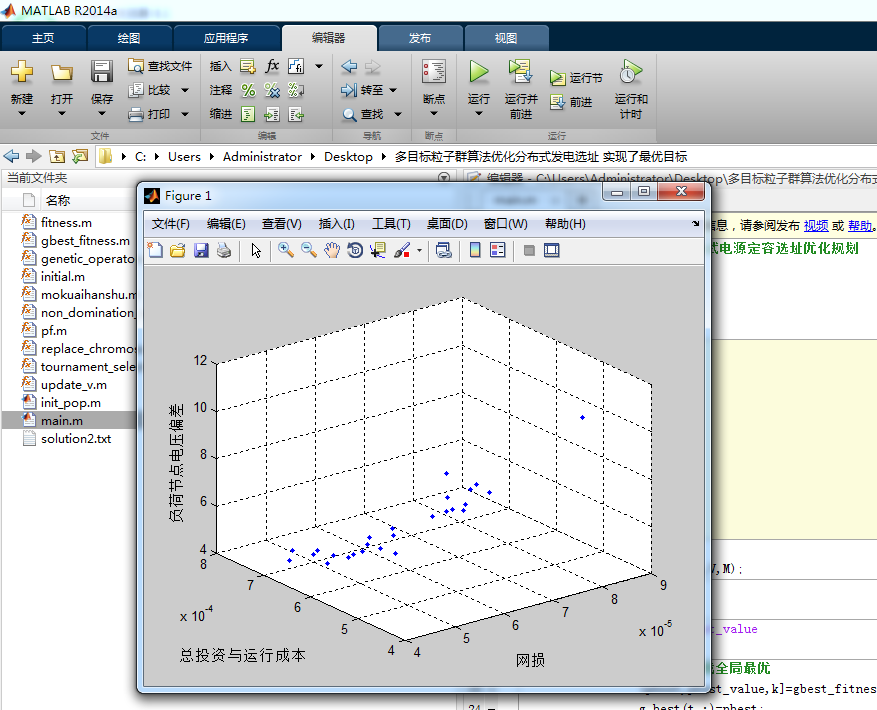Switch to the 主页 tab

point(43,38)
